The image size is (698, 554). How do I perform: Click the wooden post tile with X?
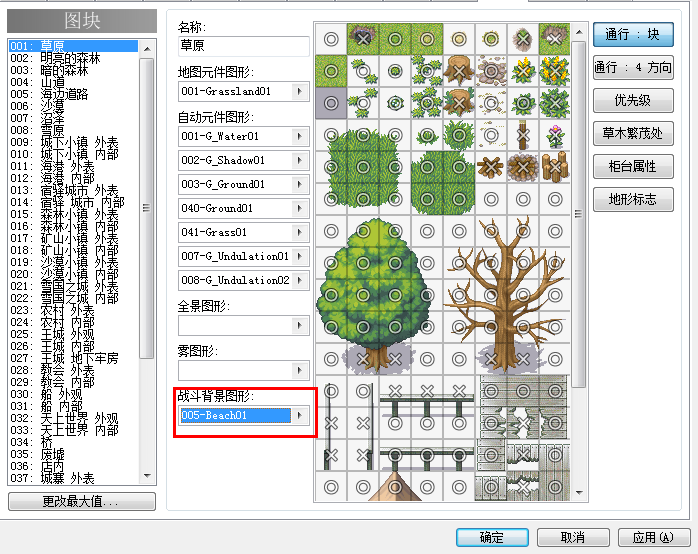coord(523,135)
